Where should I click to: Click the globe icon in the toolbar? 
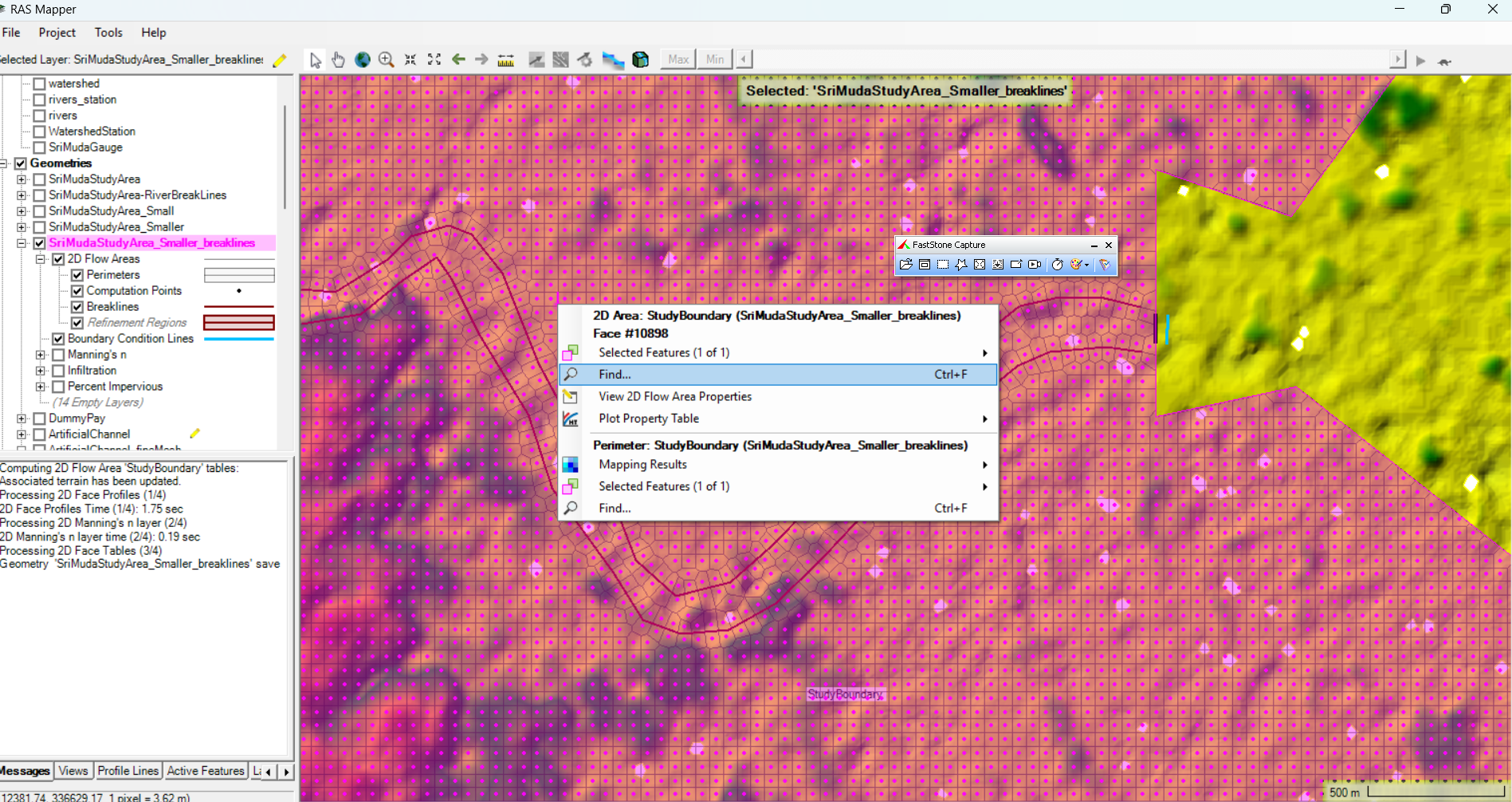[363, 60]
